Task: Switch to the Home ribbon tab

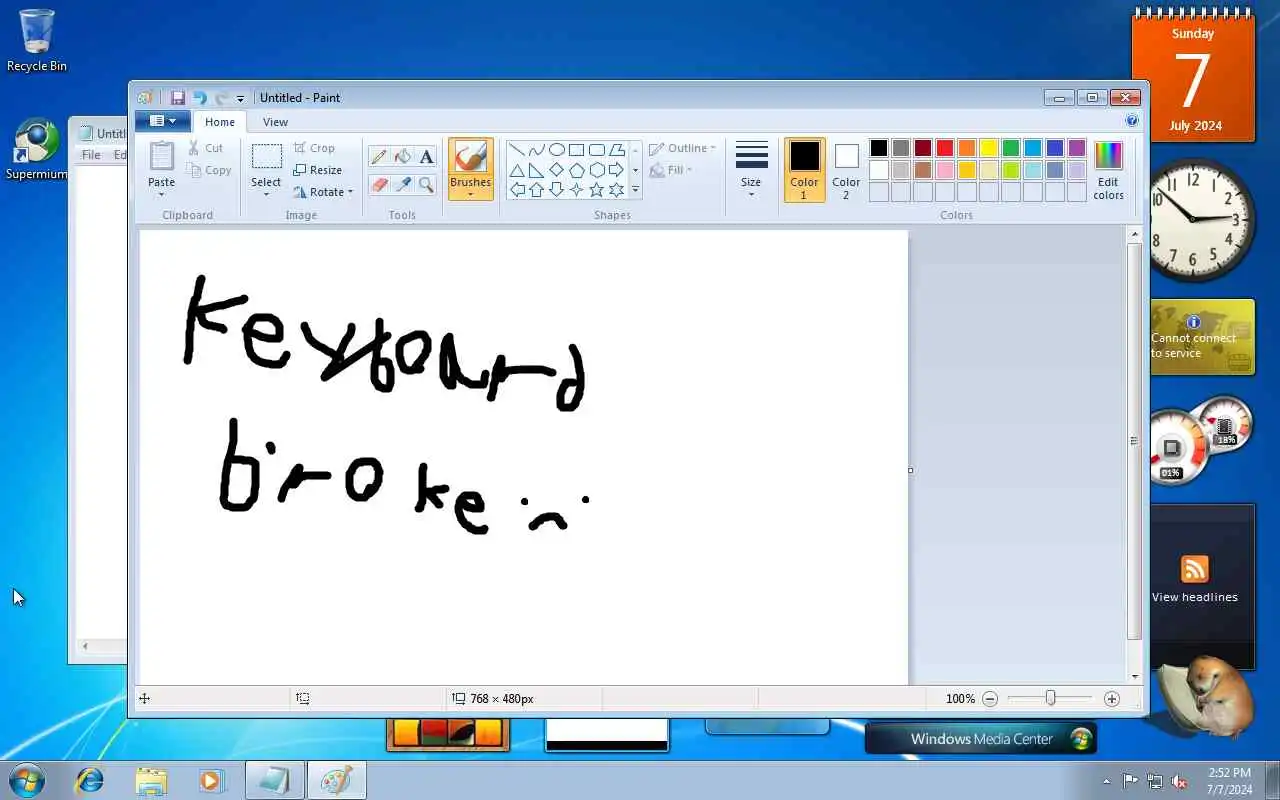Action: coord(220,122)
